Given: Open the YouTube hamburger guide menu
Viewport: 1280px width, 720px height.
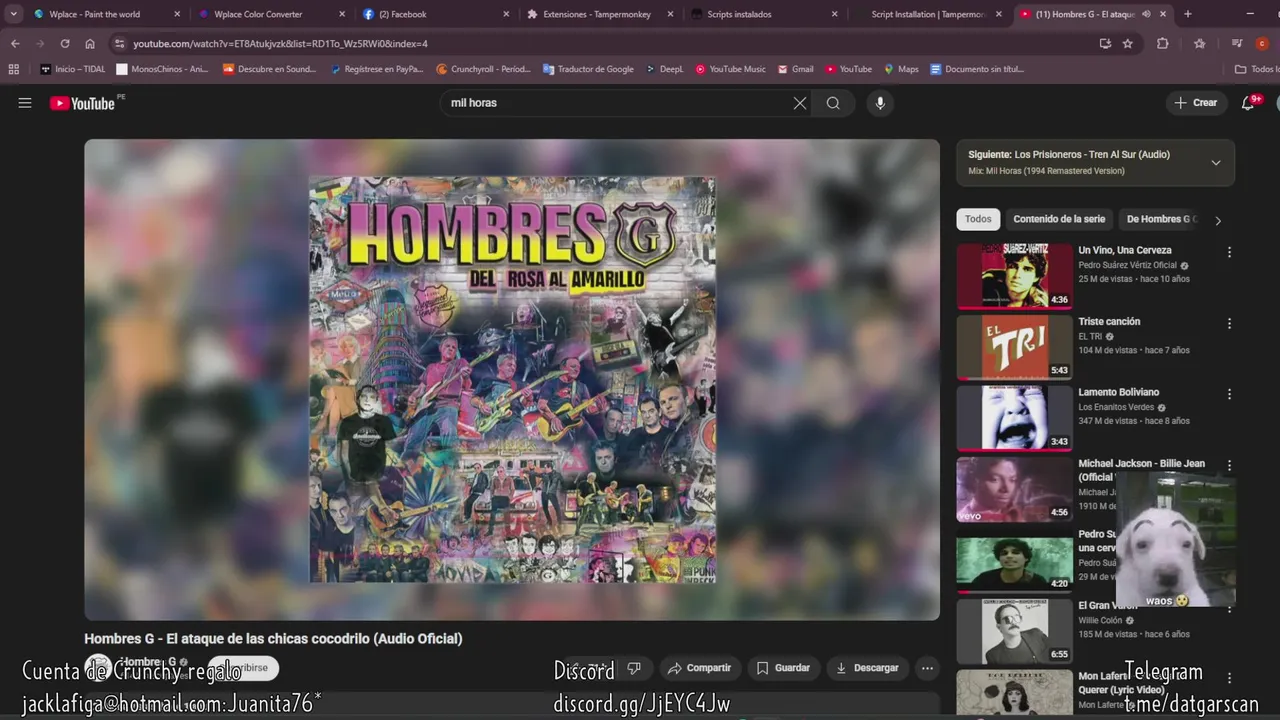Looking at the screenshot, I should point(25,103).
